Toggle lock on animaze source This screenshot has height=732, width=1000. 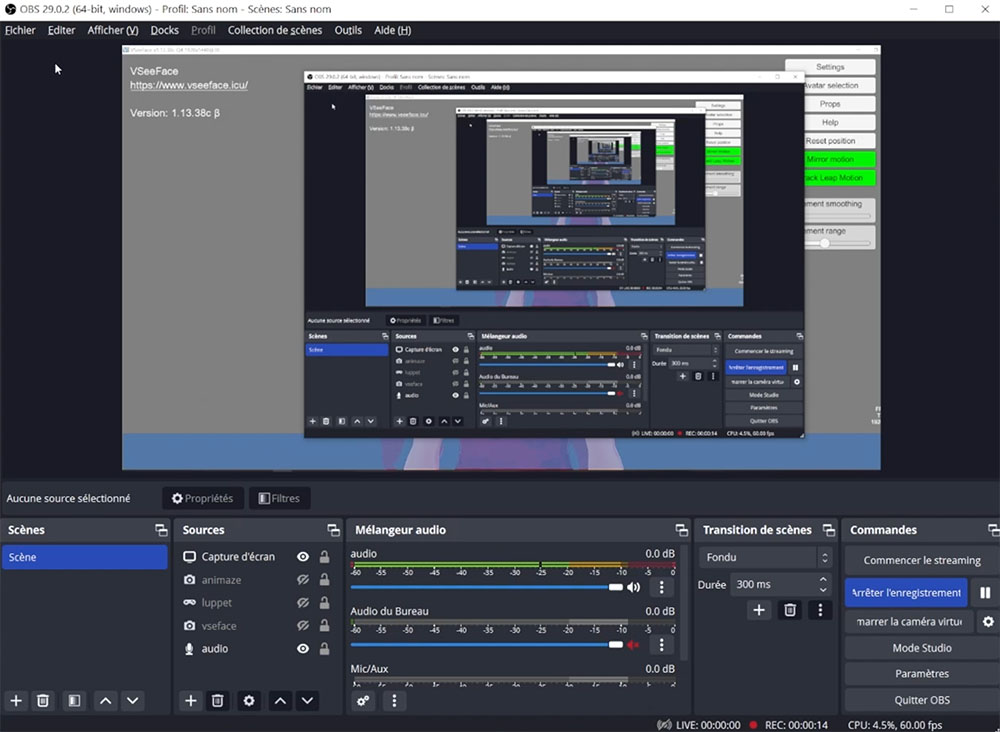click(x=325, y=580)
